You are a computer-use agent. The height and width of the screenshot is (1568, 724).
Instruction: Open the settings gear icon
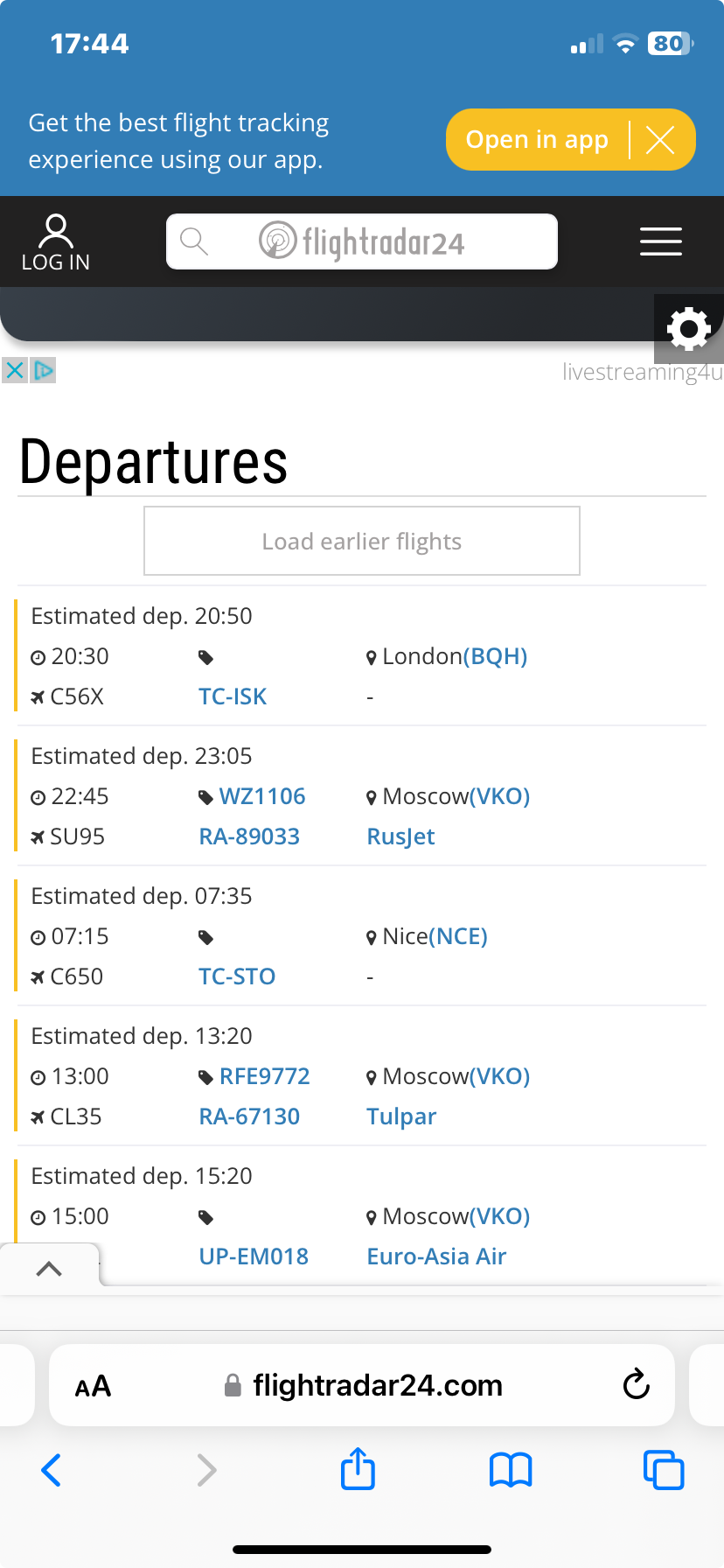[689, 329]
